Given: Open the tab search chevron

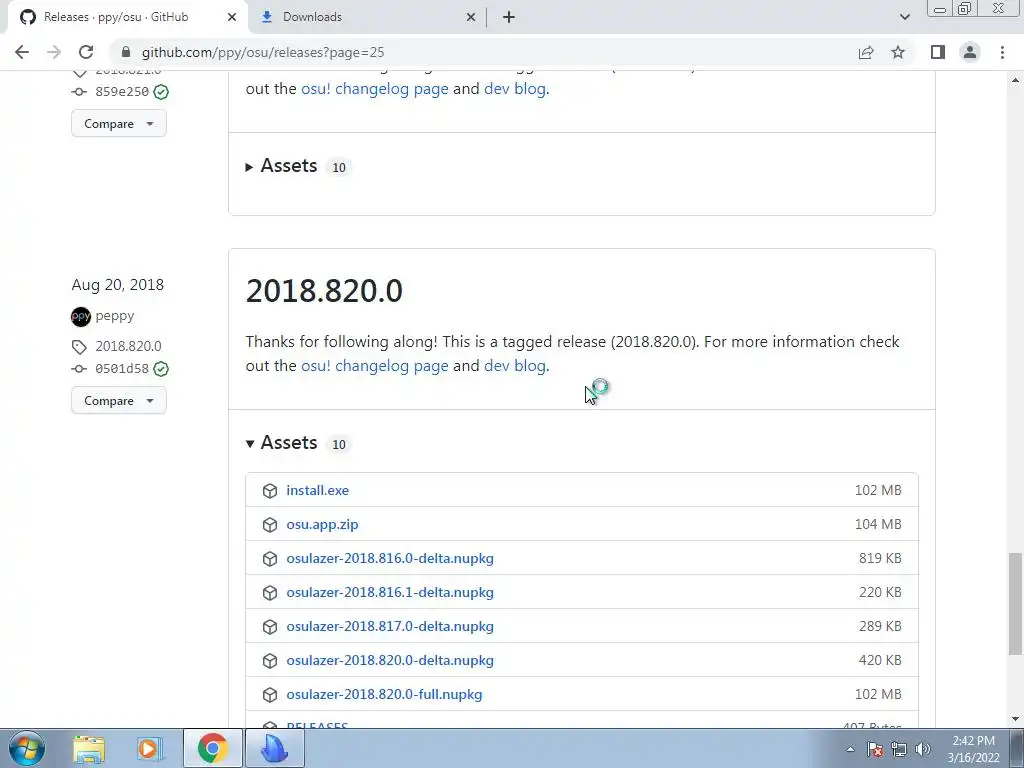Looking at the screenshot, I should click(904, 17).
